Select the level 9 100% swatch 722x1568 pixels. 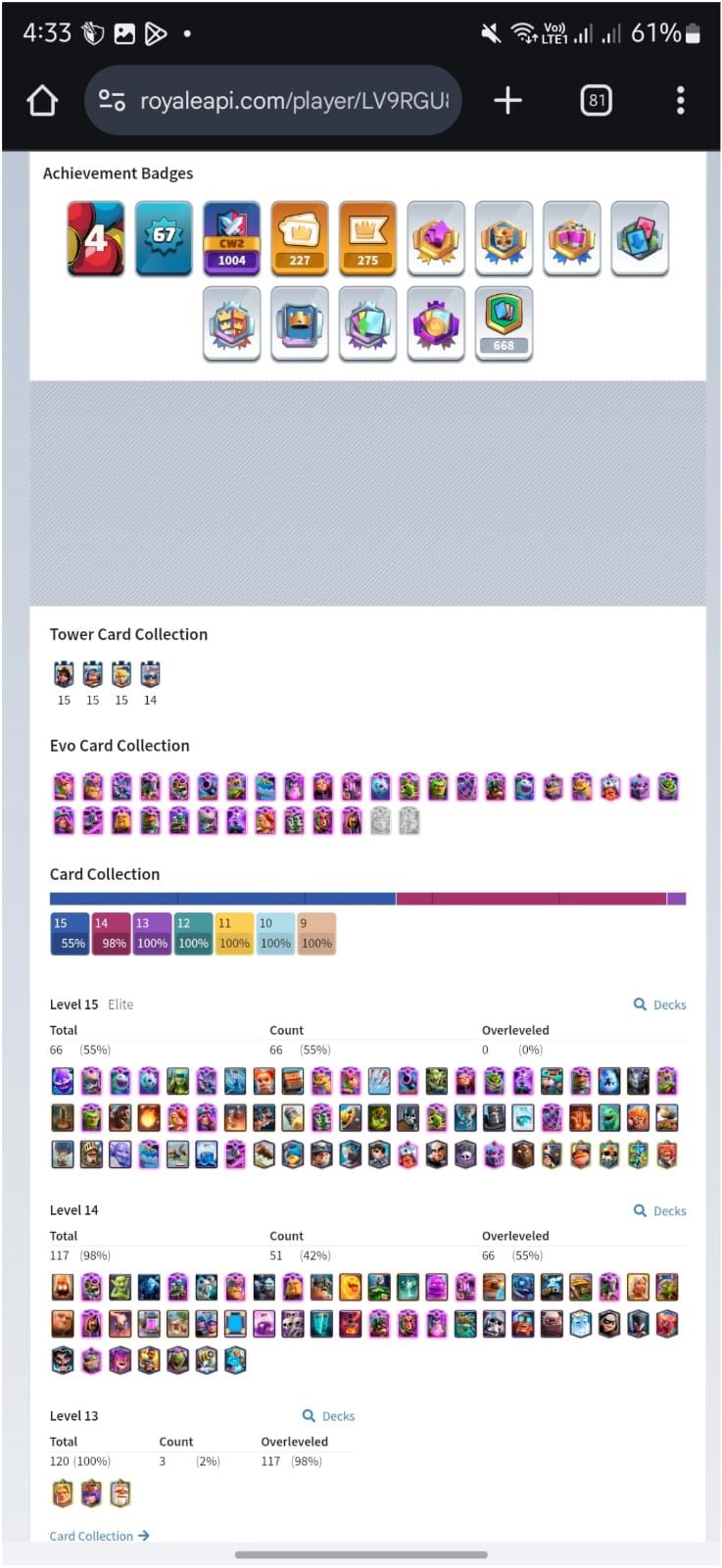(x=316, y=934)
